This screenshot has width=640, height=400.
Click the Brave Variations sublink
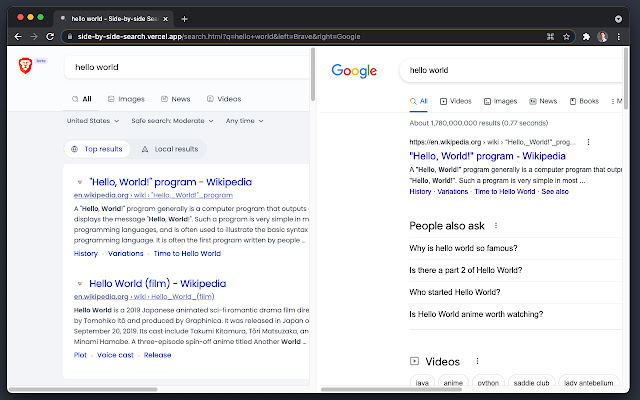[125, 253]
